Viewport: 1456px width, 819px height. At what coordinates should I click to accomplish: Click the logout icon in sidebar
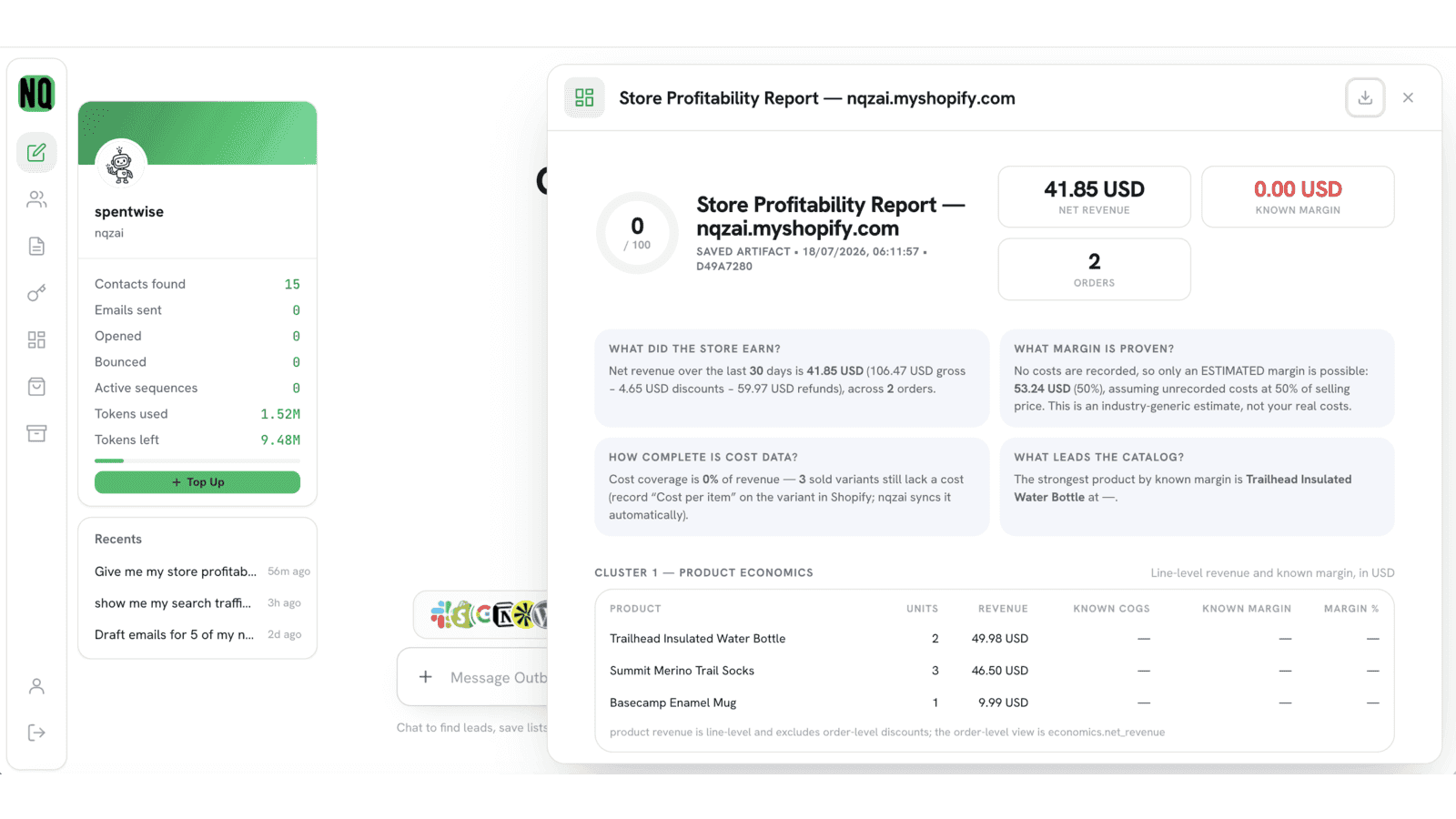[x=36, y=733]
